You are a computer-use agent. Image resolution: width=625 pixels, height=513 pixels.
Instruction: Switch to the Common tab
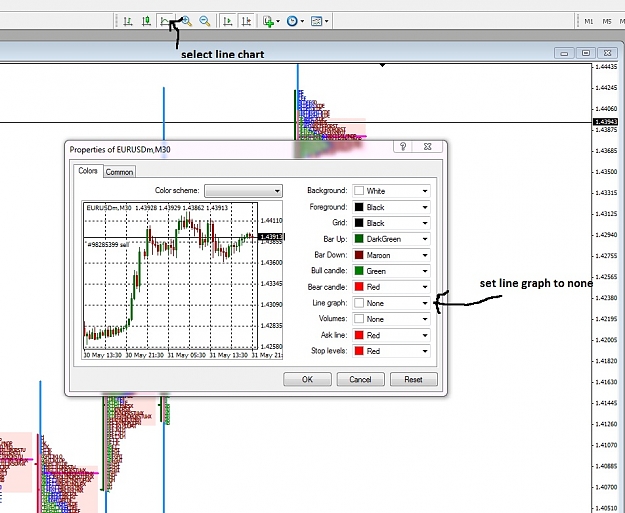click(x=119, y=172)
